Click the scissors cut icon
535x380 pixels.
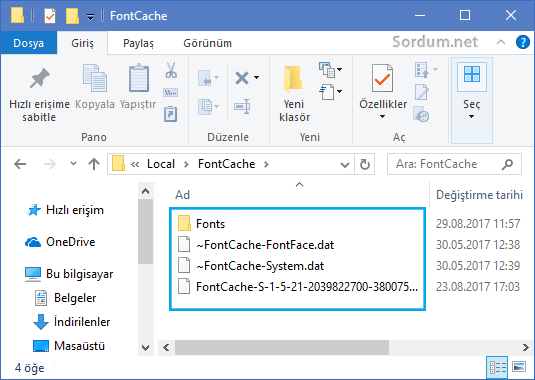171,70
